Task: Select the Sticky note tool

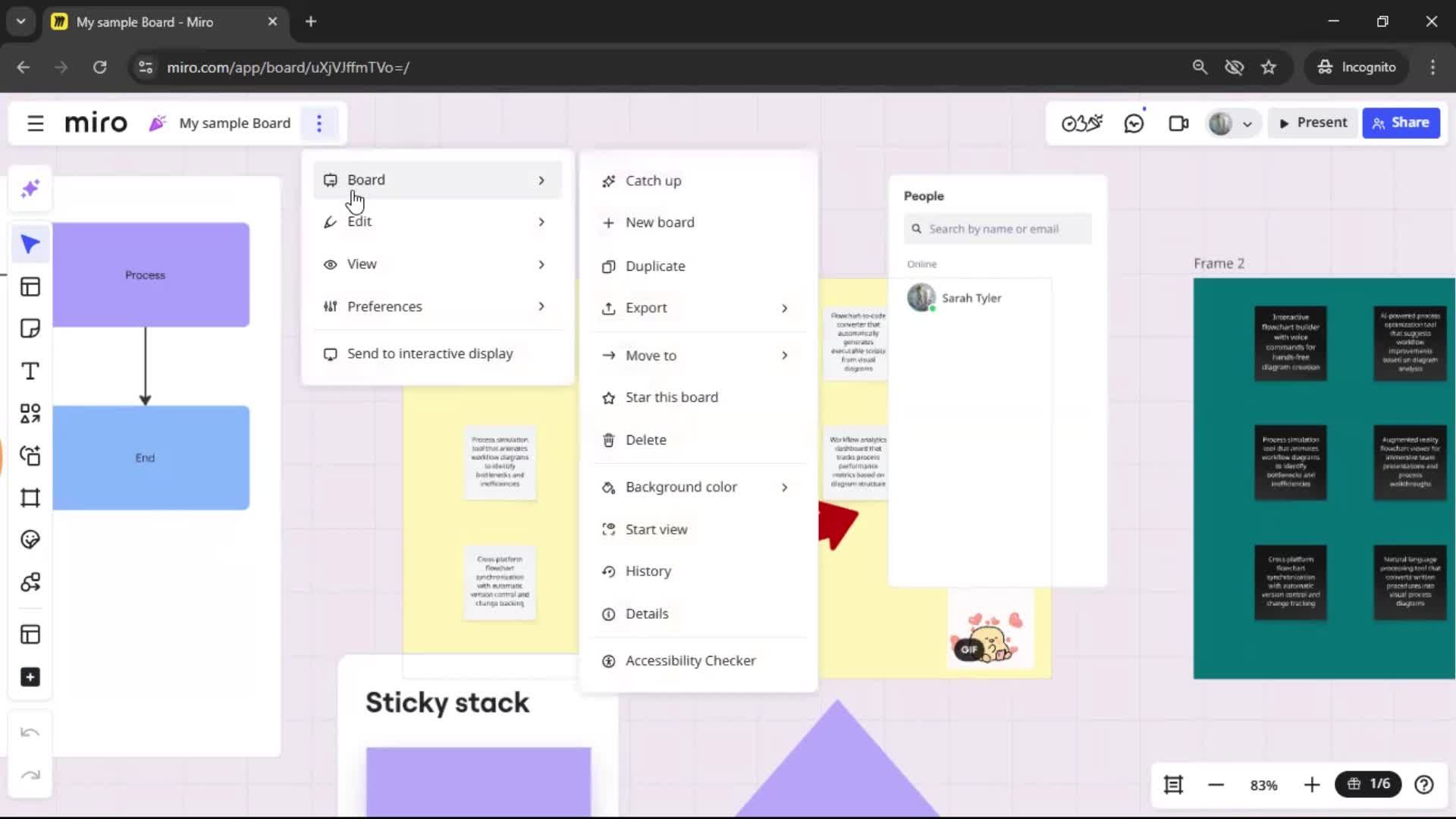Action: tap(30, 328)
